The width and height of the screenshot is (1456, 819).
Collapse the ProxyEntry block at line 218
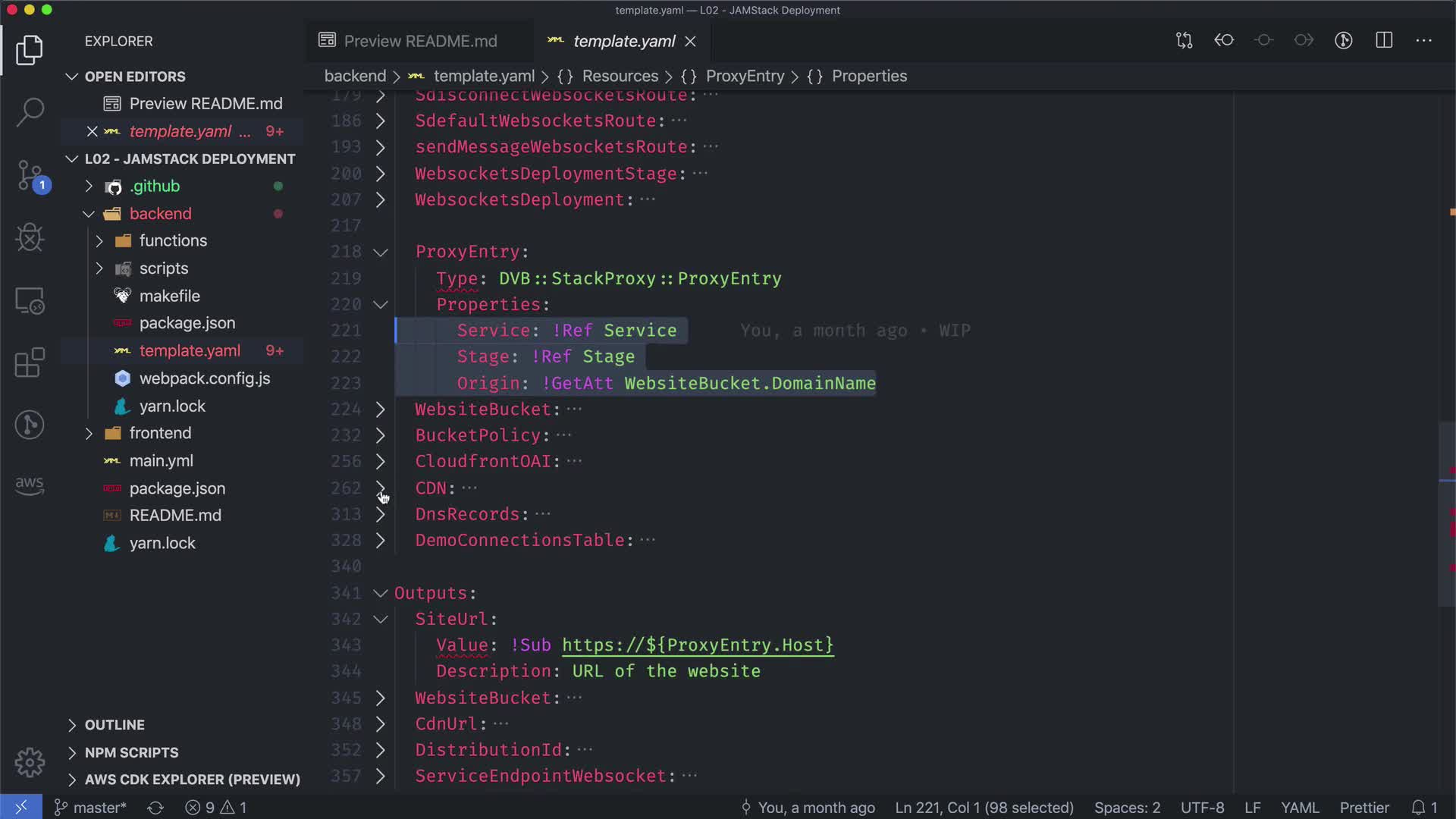381,252
